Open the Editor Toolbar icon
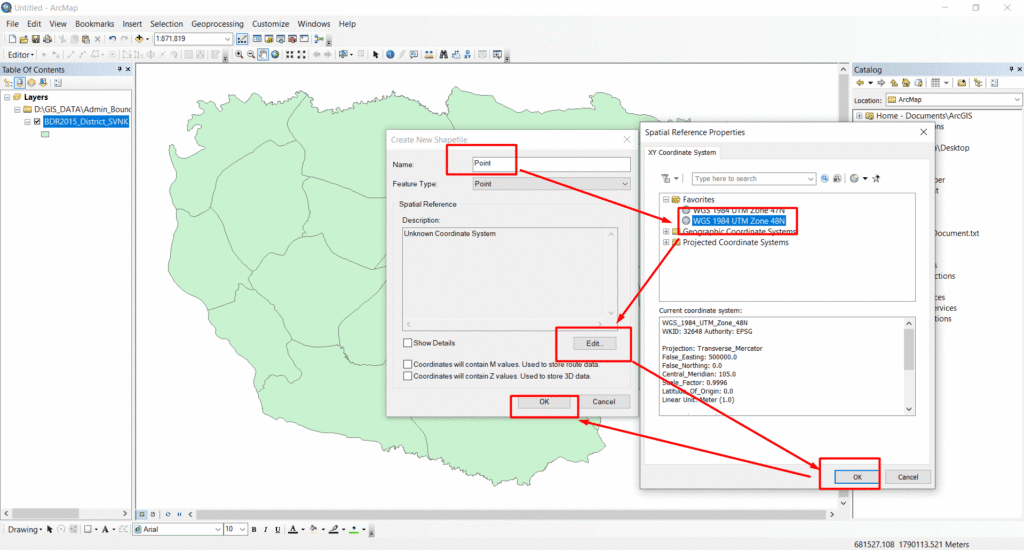Screen dimensions: 1024x550 click(x=242, y=39)
